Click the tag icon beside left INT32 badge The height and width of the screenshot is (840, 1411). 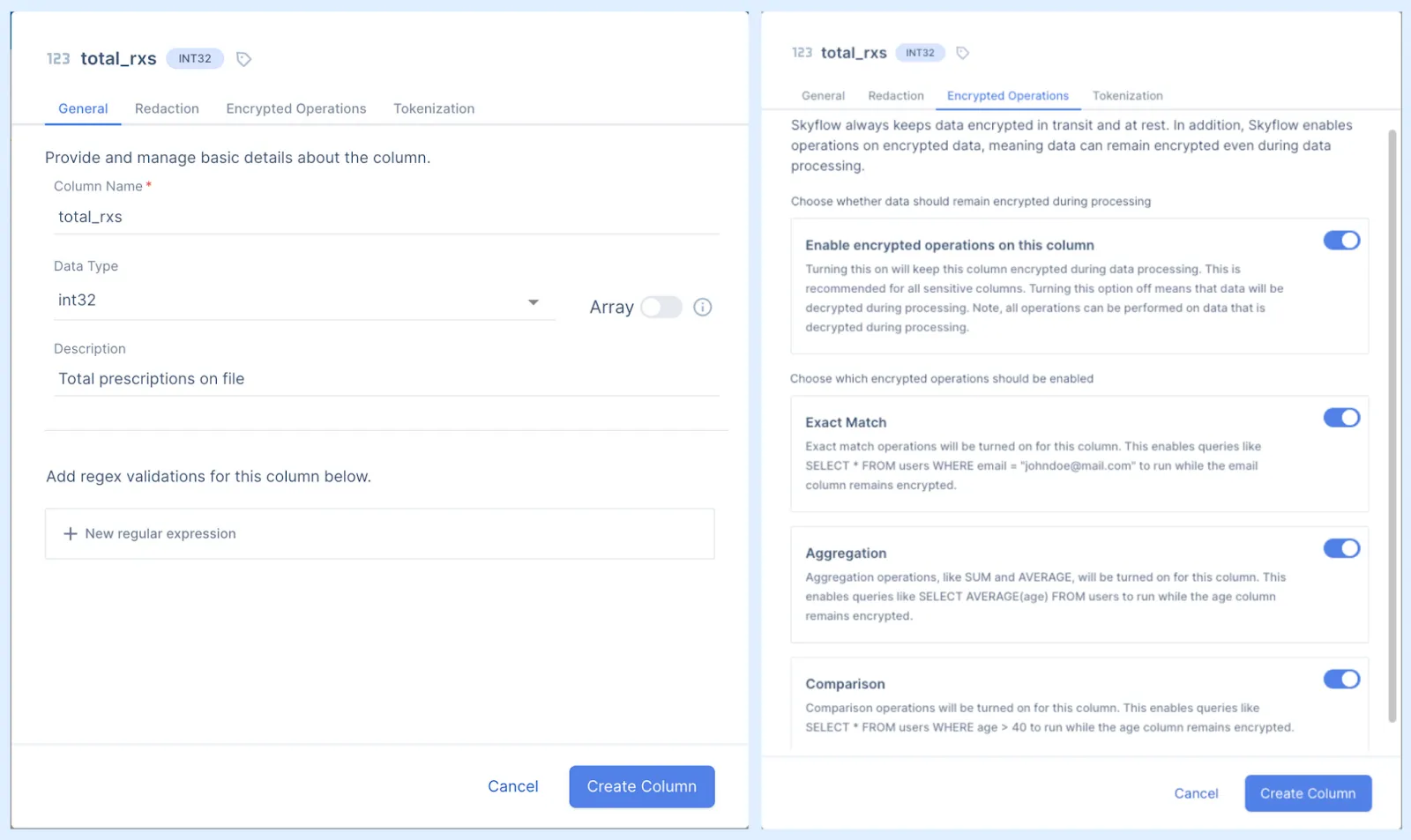(x=244, y=59)
